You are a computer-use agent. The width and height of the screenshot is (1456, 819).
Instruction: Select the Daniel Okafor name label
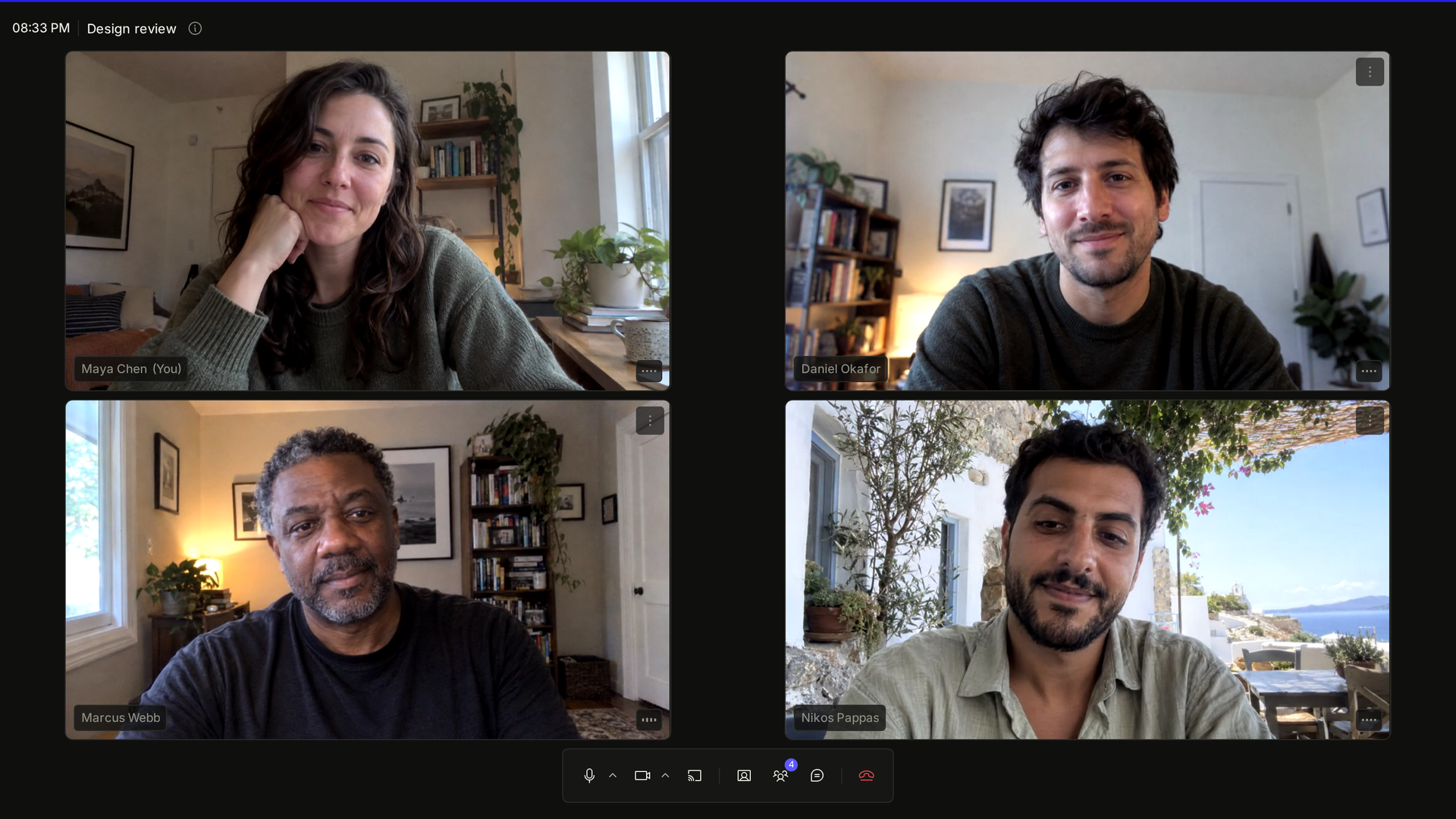click(840, 369)
